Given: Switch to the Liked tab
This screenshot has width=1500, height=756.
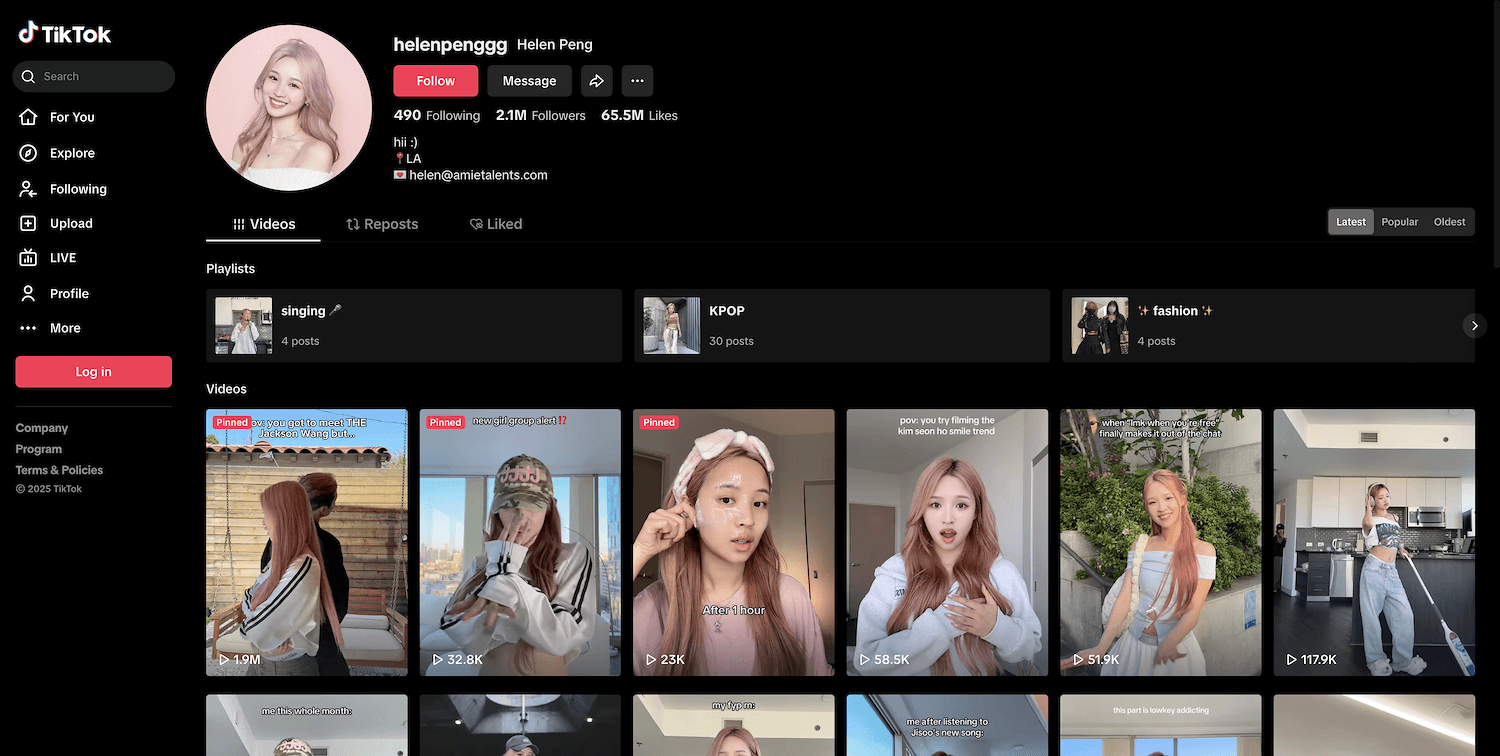Looking at the screenshot, I should point(496,224).
